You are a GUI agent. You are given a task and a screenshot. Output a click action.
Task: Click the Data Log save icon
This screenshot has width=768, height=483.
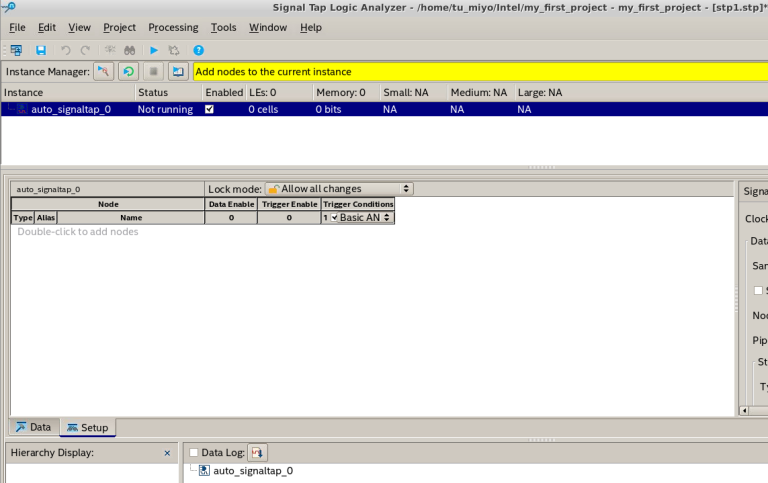coord(257,453)
